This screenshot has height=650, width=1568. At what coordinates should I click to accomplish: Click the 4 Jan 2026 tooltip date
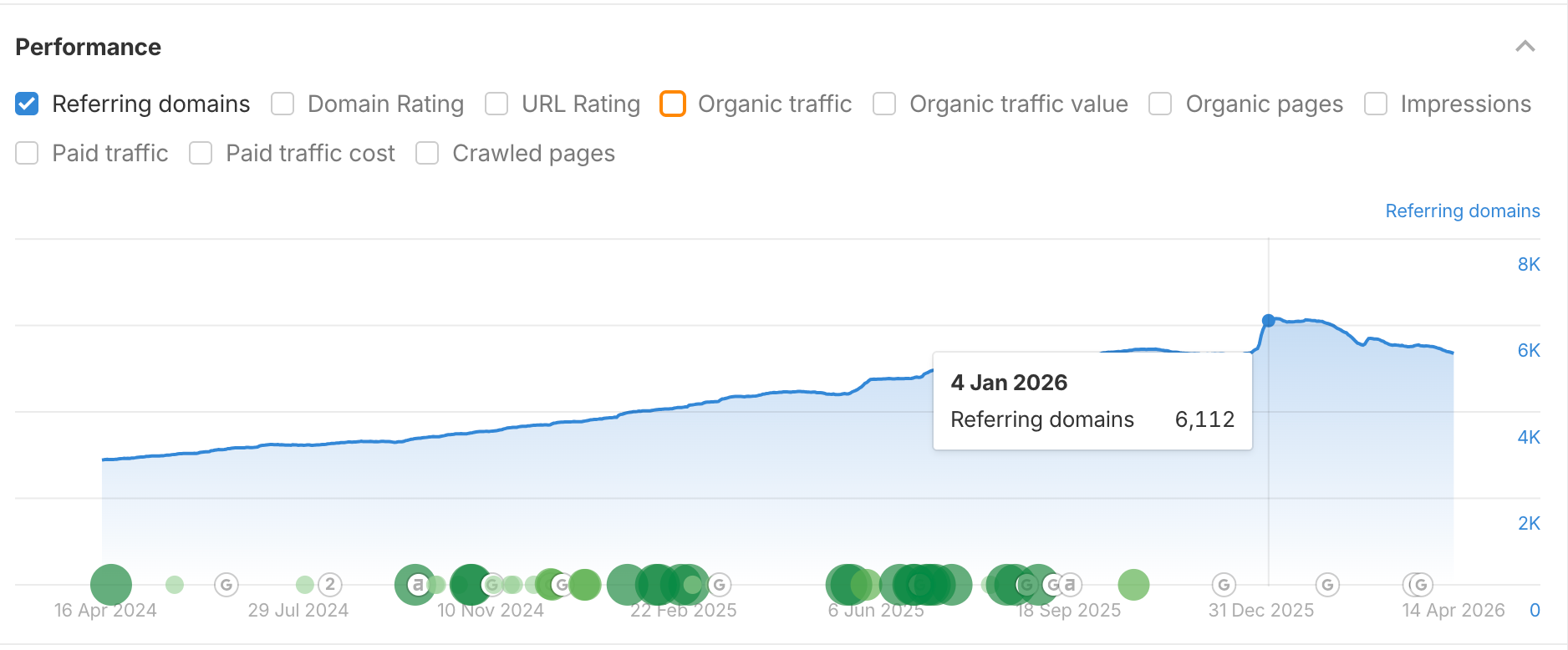click(1009, 383)
